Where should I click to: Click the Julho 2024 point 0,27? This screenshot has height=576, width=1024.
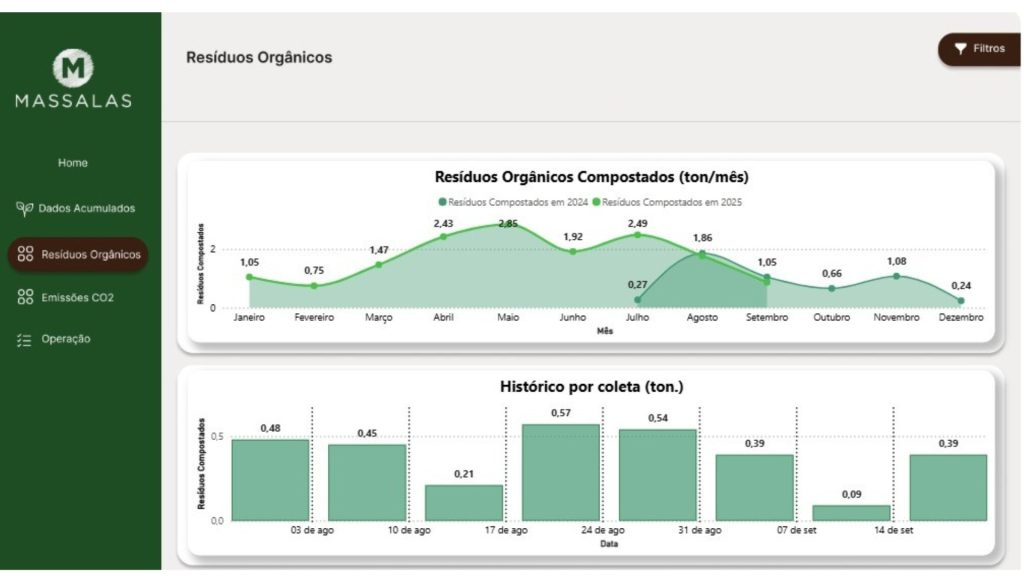pyautogui.click(x=637, y=300)
